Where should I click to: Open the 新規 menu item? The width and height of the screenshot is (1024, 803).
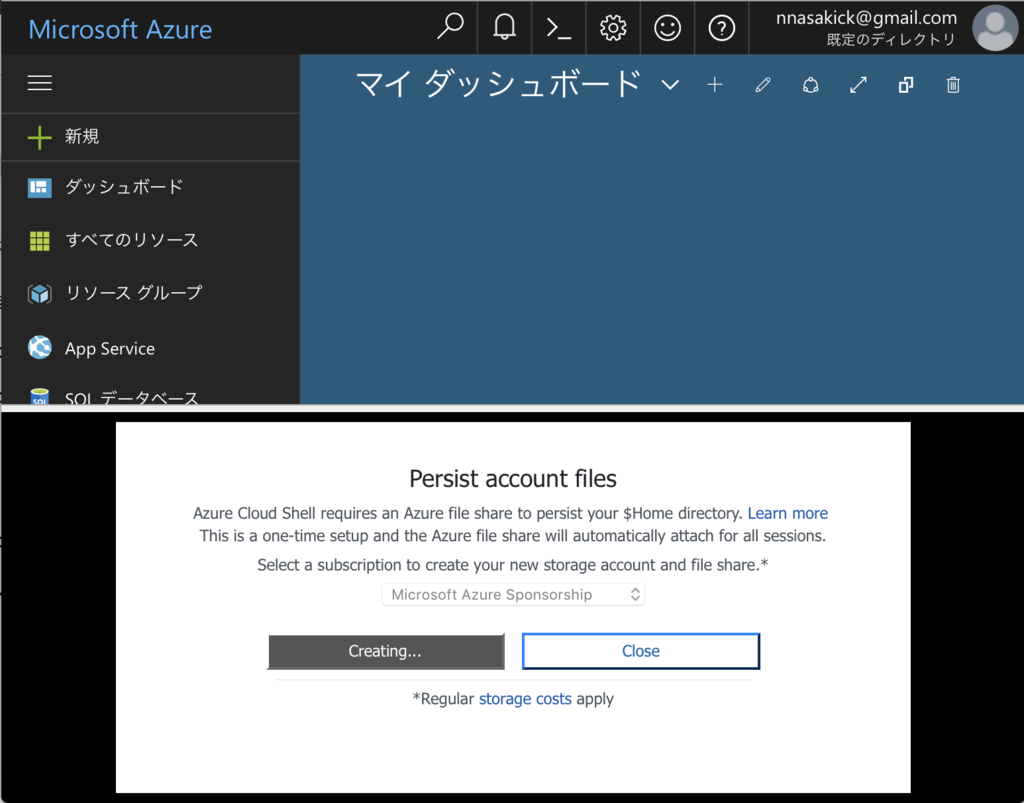150,137
